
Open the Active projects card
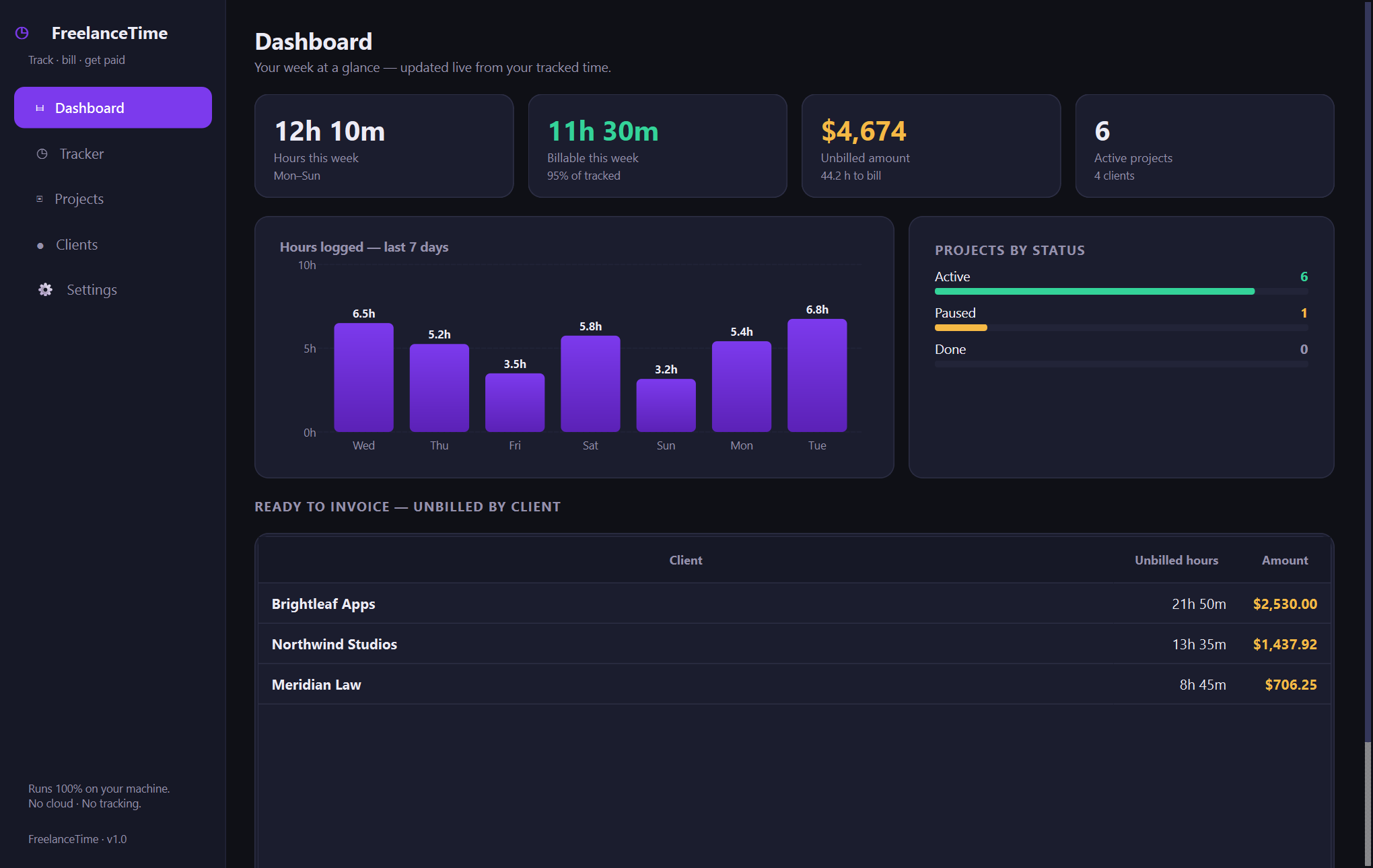point(1205,146)
